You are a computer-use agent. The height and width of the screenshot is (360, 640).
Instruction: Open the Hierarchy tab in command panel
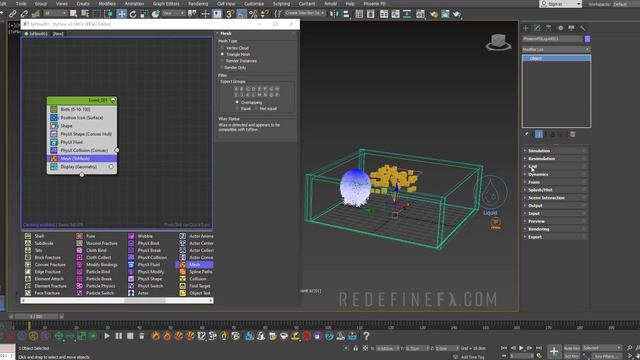point(549,28)
